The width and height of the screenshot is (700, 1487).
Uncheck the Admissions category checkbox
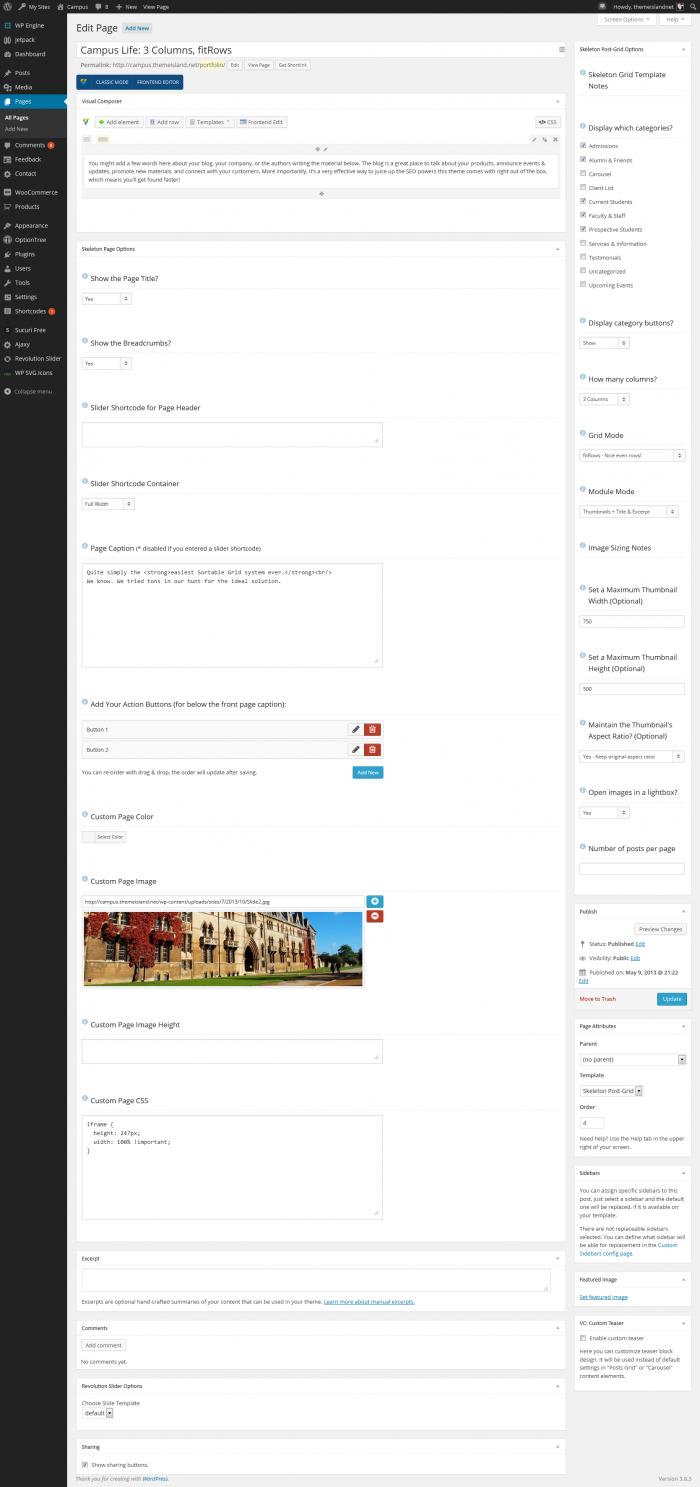tap(584, 146)
